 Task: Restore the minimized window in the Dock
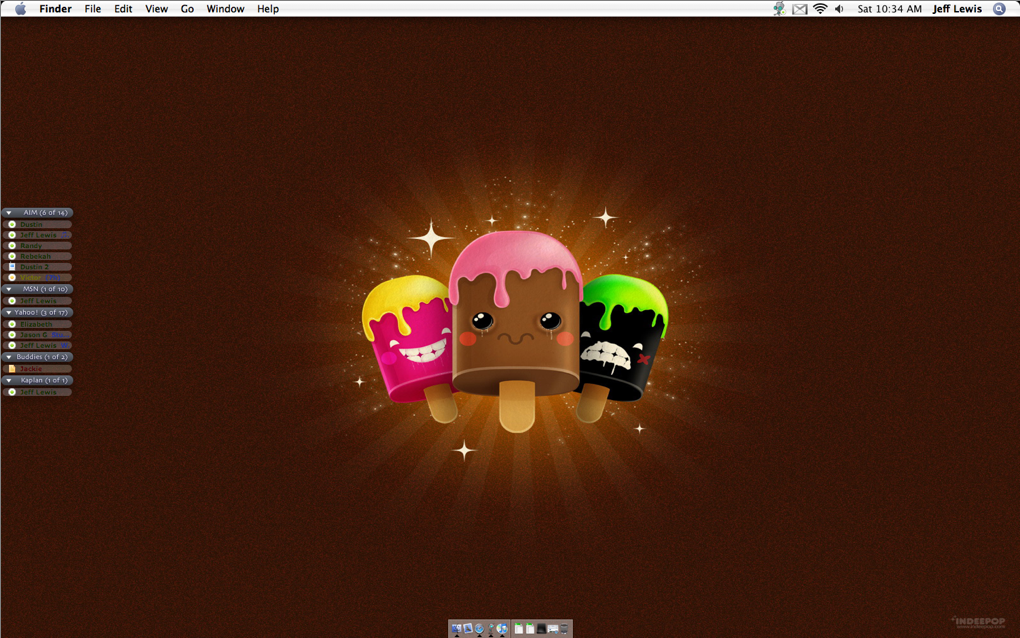(x=553, y=629)
